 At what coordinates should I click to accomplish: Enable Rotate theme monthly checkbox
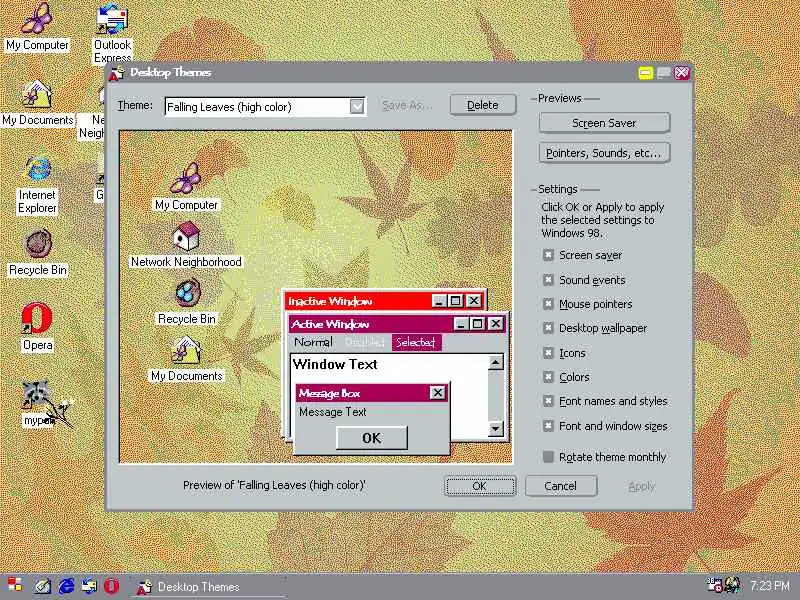(548, 457)
